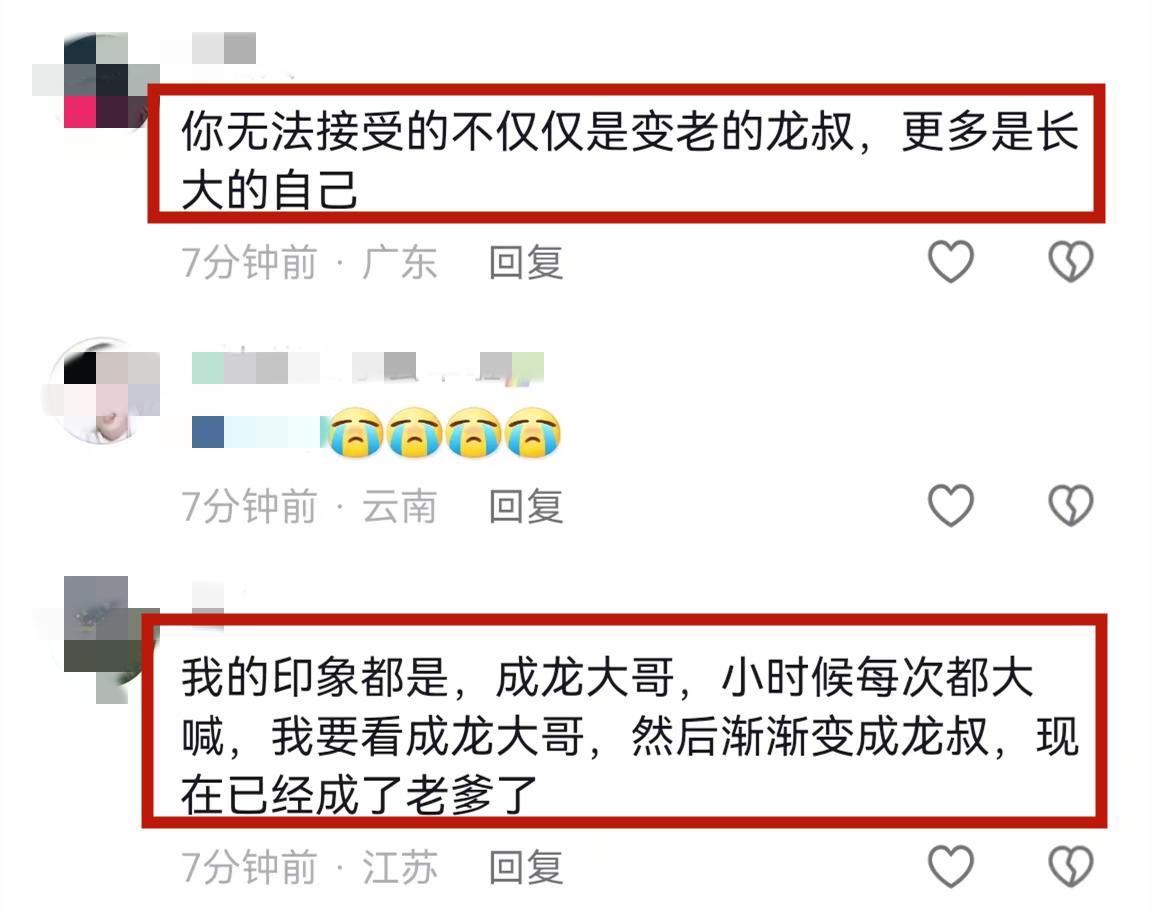This screenshot has width=1152, height=912.
Task: Reply to the 江苏 comment via 回复
Action: click(x=526, y=867)
